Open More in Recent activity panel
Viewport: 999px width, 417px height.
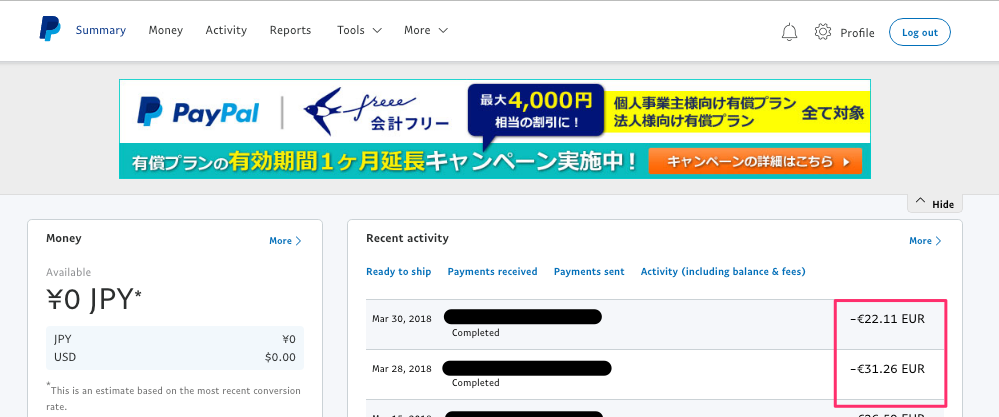(x=925, y=241)
